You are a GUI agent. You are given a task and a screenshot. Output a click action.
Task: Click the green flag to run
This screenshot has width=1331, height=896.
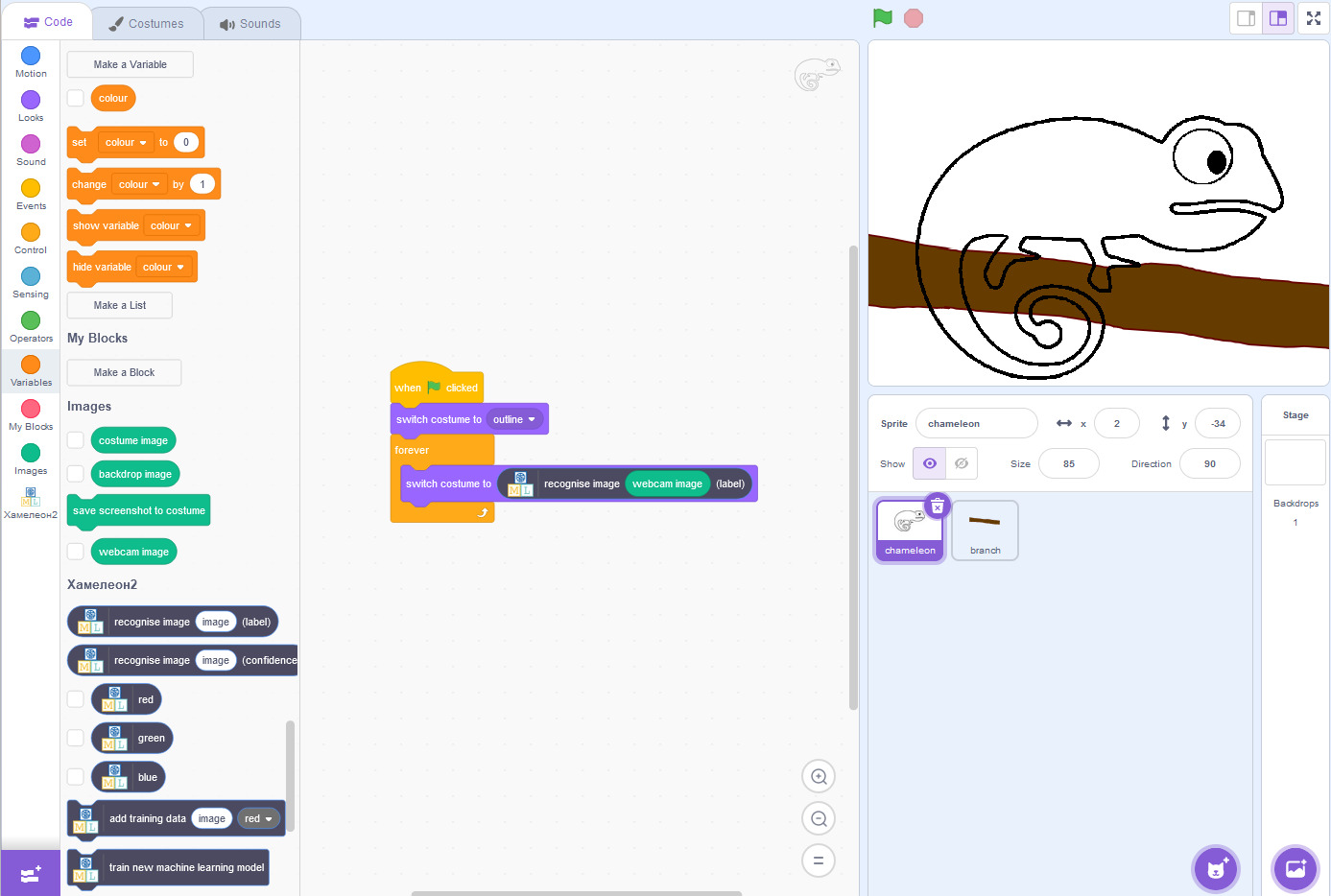pos(882,18)
